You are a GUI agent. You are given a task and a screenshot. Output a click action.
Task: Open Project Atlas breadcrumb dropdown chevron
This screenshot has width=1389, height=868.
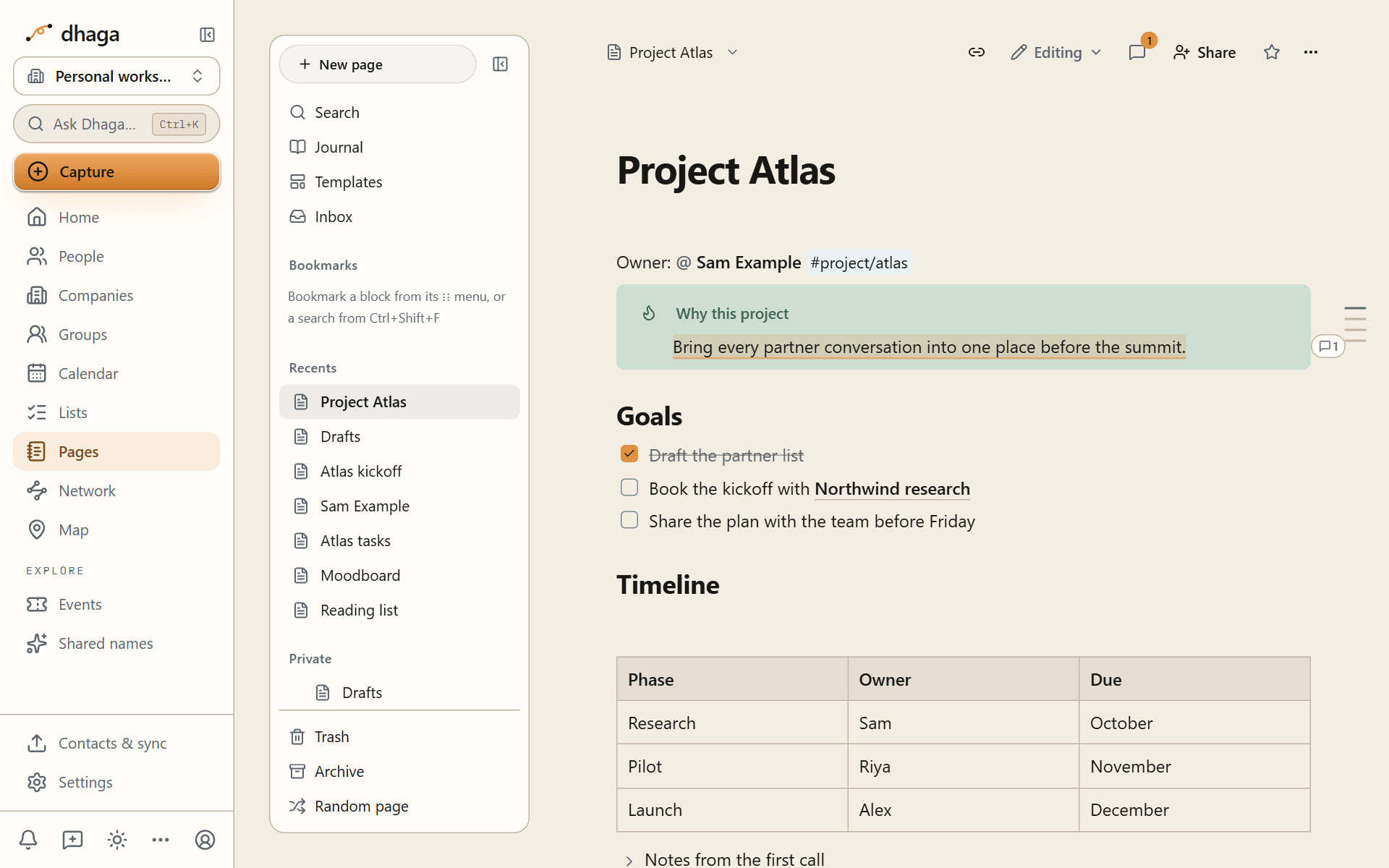[732, 52]
